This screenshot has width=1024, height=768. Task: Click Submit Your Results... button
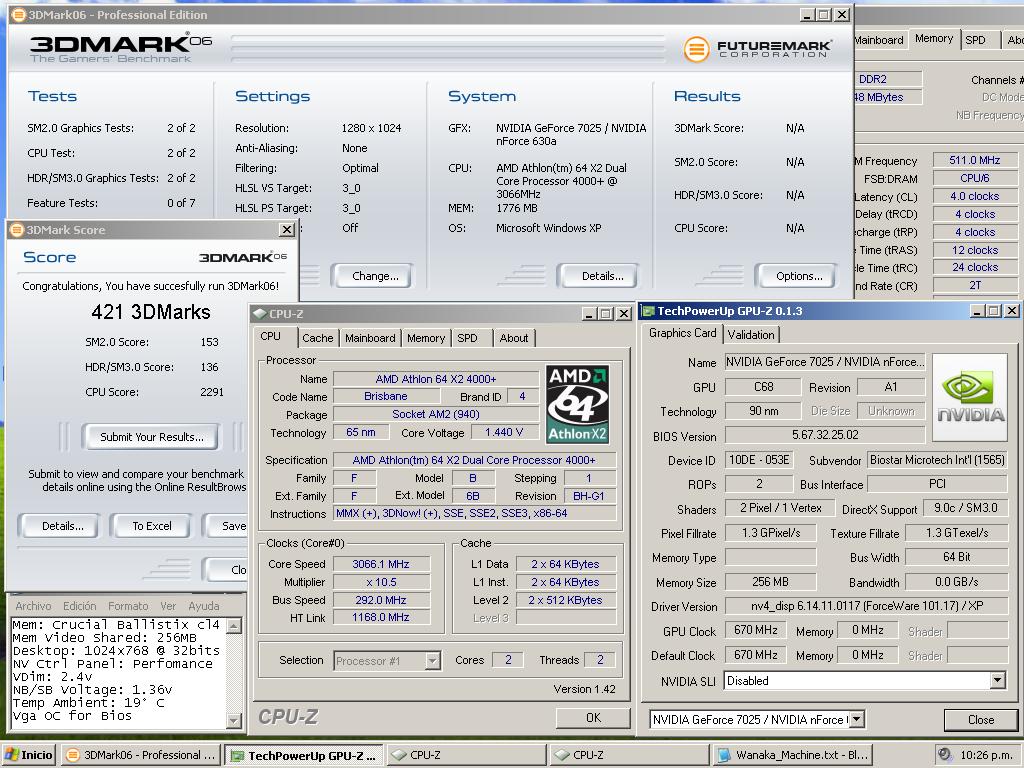coord(152,437)
